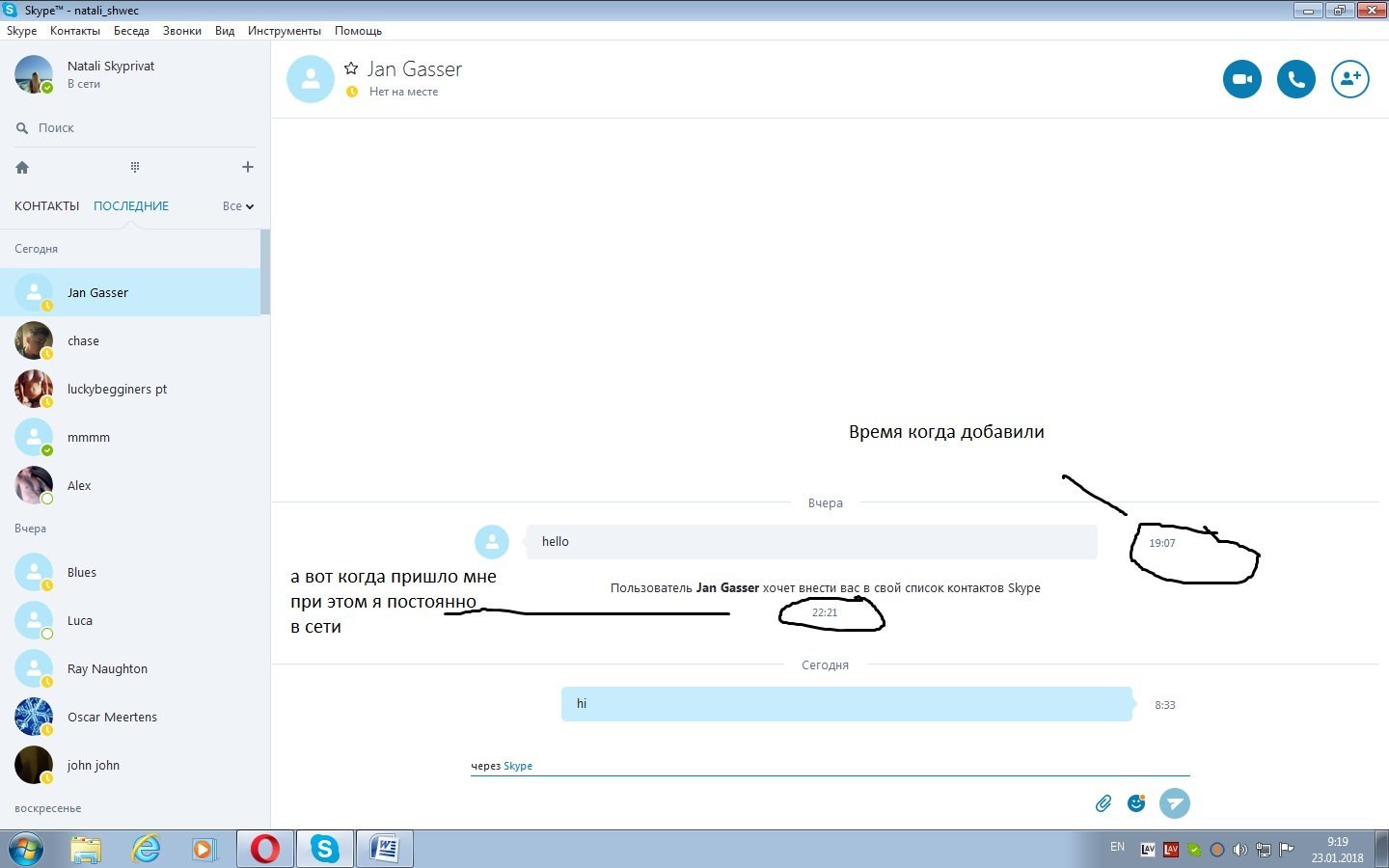
Task: Switch to Skype in taskbar
Action: click(324, 849)
